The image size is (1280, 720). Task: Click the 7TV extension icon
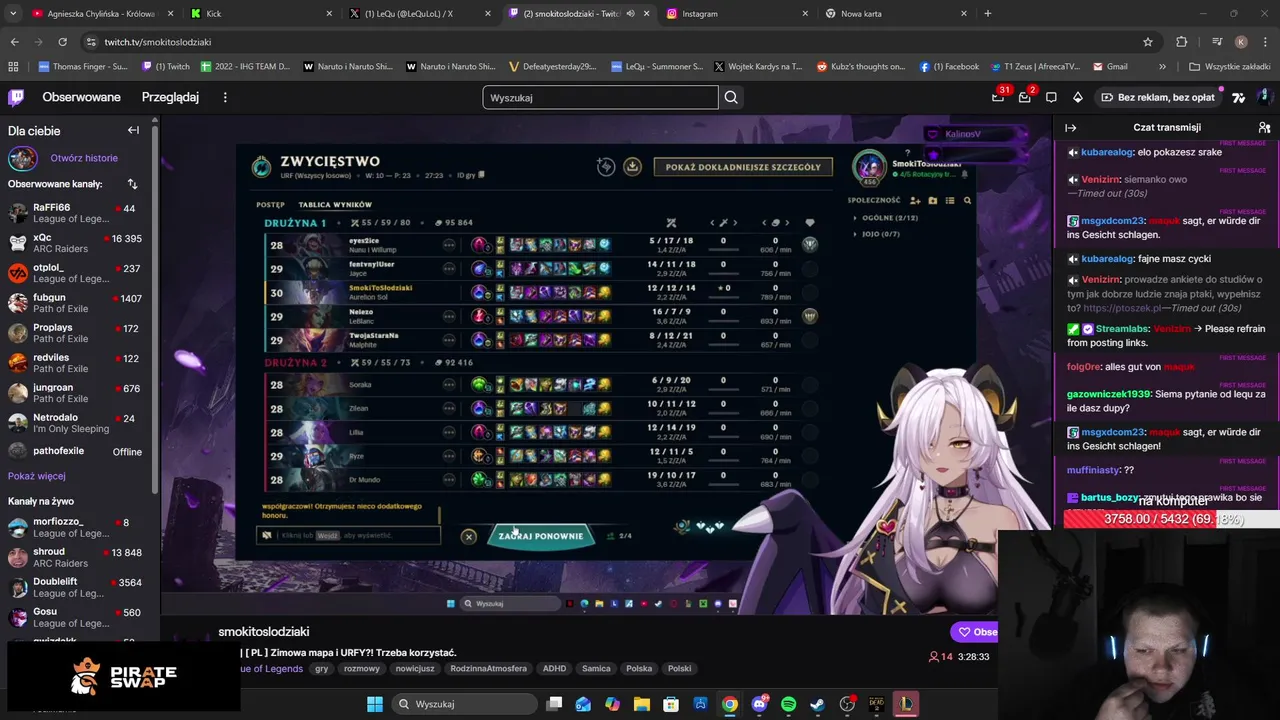(1239, 97)
